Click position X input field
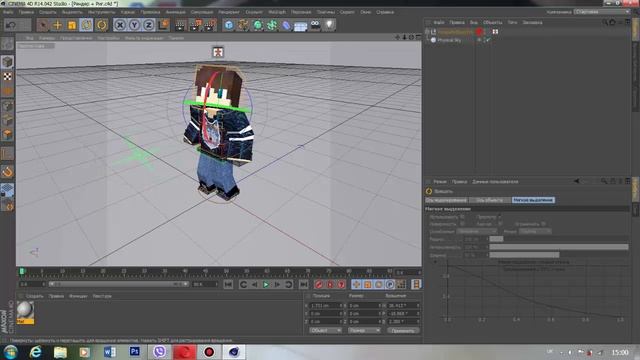640x360 pixels. tap(326, 305)
